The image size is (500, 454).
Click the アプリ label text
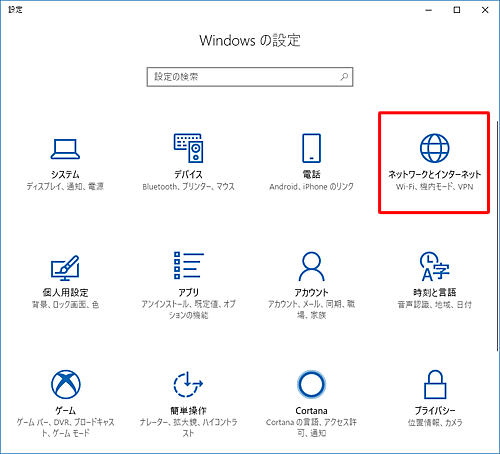pos(188,292)
